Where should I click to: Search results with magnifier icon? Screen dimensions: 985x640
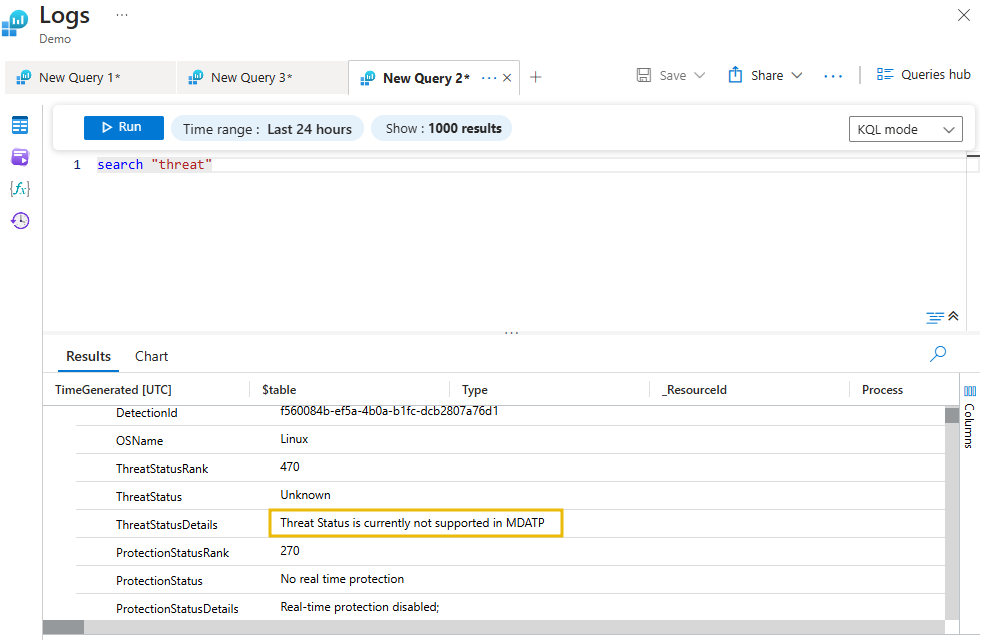point(938,354)
